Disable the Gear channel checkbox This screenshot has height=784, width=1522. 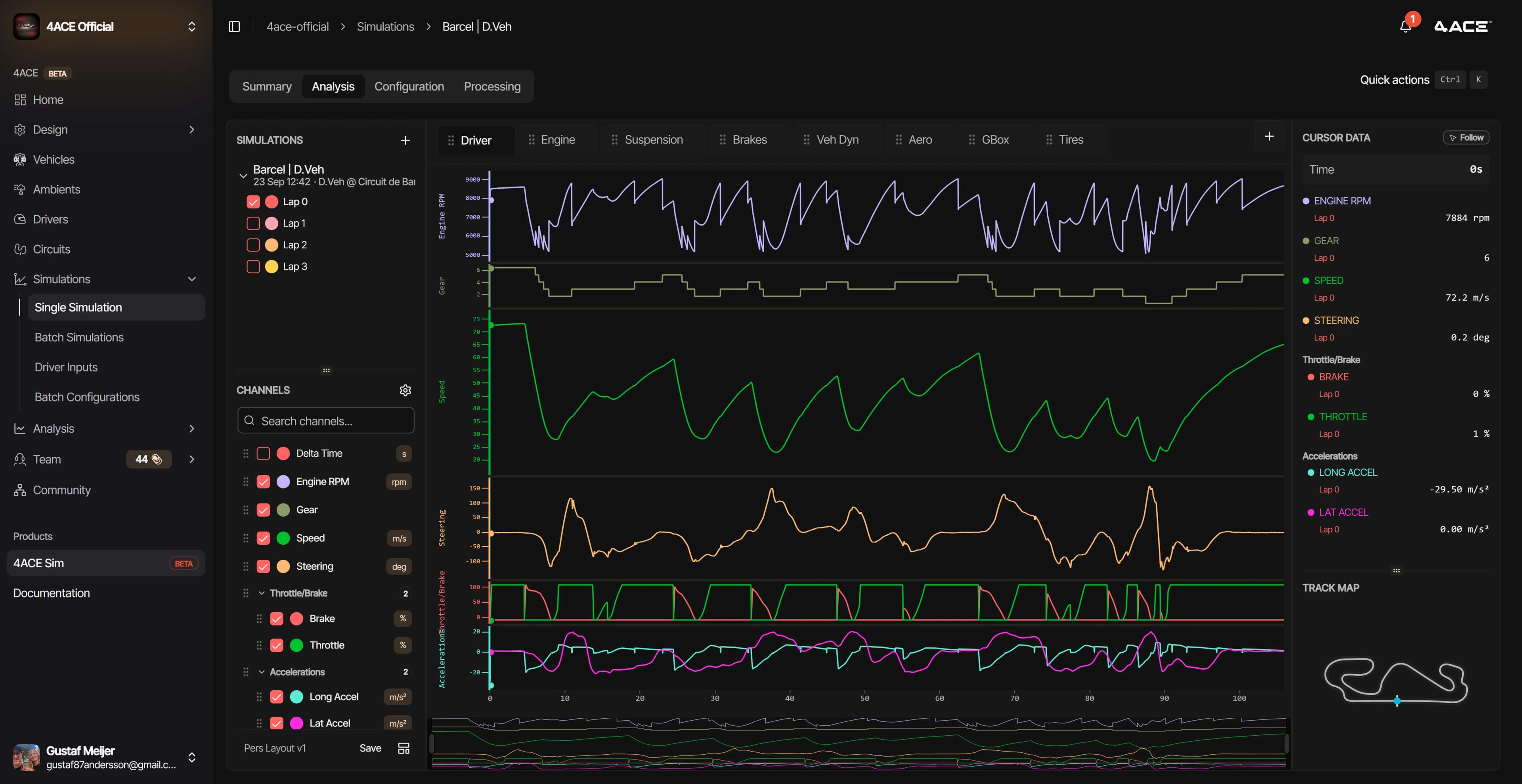pyautogui.click(x=264, y=509)
